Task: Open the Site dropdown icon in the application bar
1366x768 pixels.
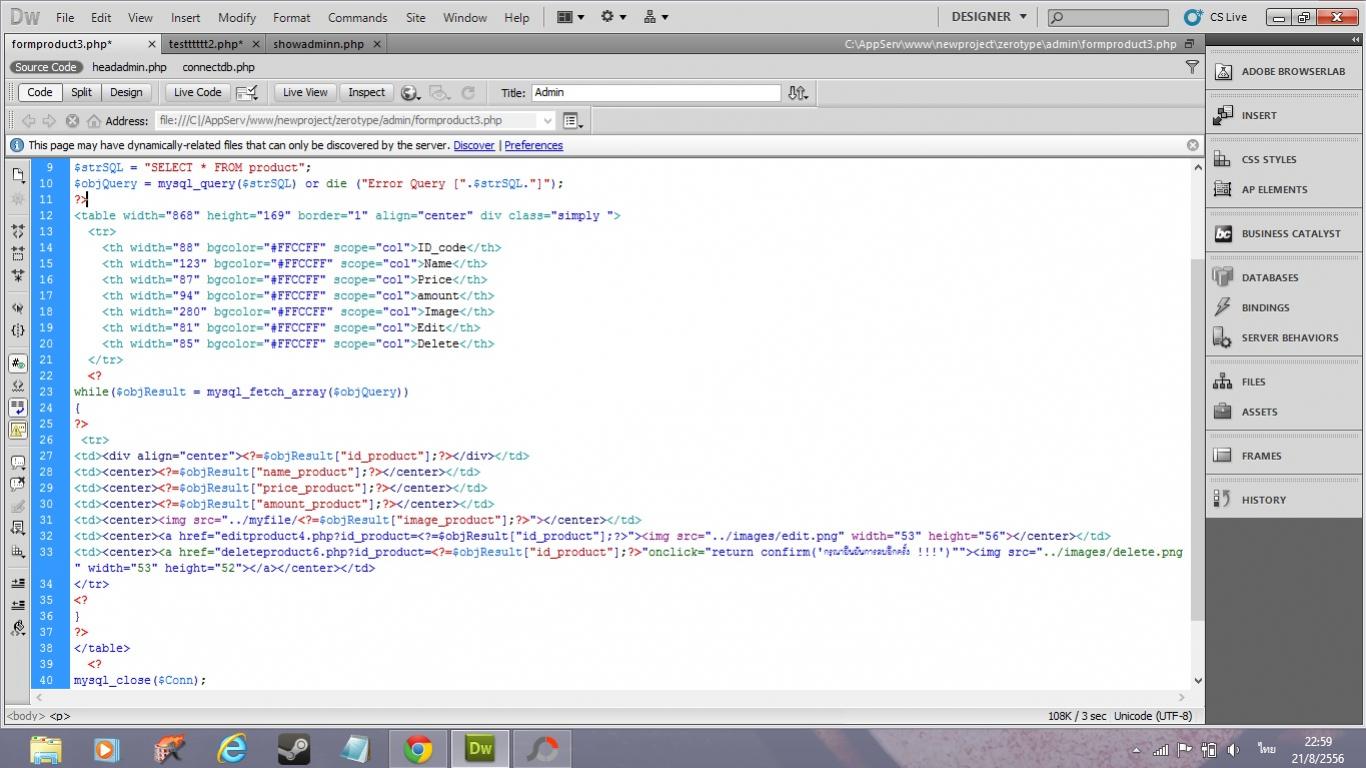Action: coord(656,17)
